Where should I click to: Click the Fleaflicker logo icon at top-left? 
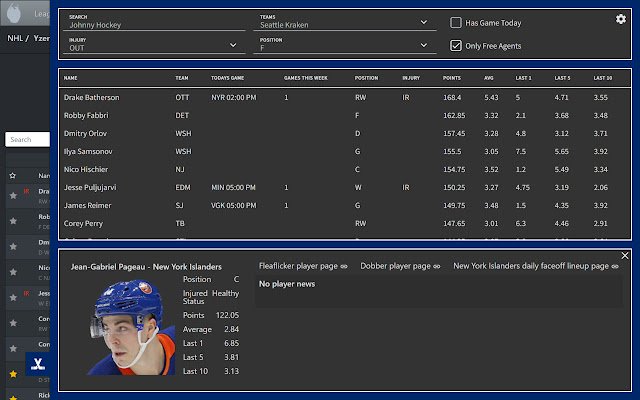tap(14, 13)
